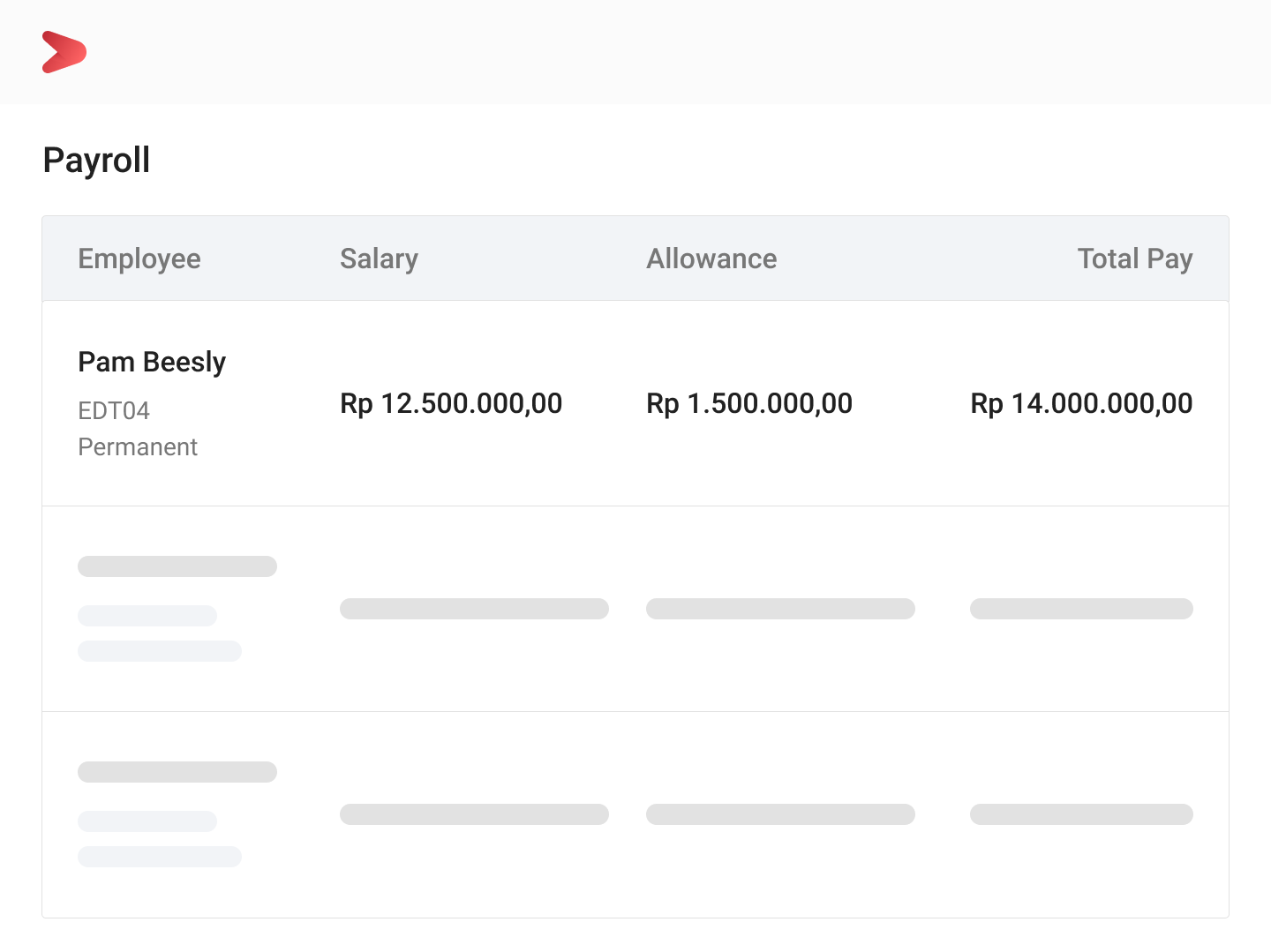This screenshot has width=1271, height=952.
Task: Click allowance value Rp 1.500.000,00
Action: 749,403
